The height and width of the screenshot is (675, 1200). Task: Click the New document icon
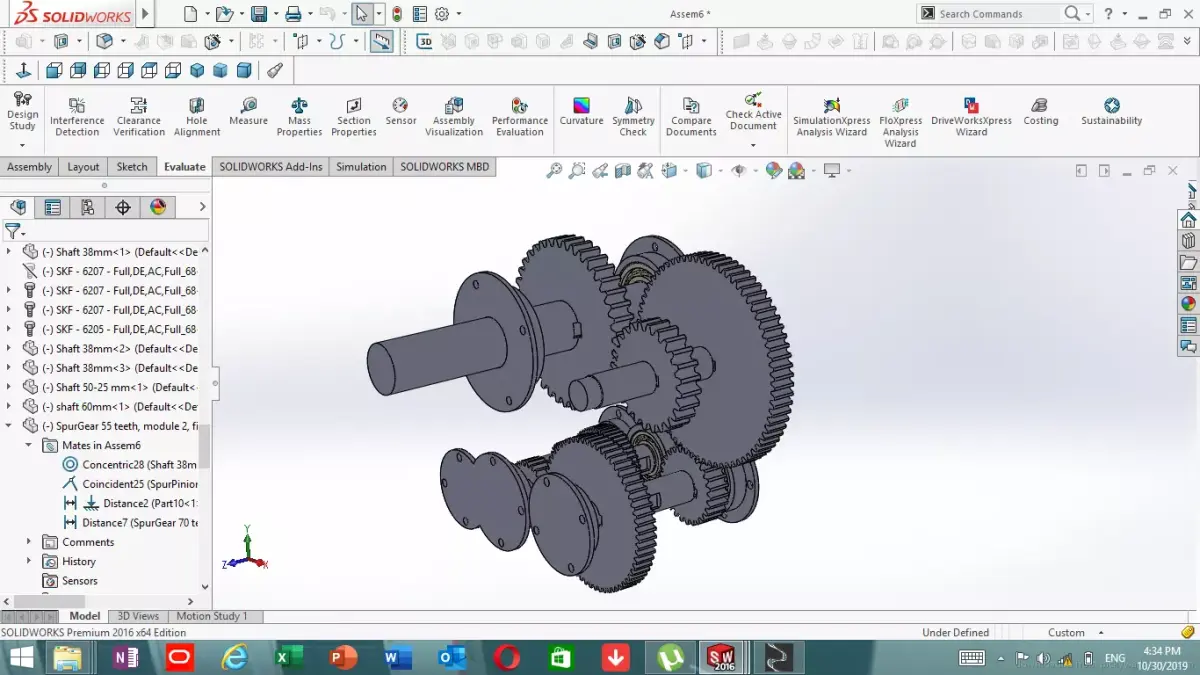[x=191, y=14]
